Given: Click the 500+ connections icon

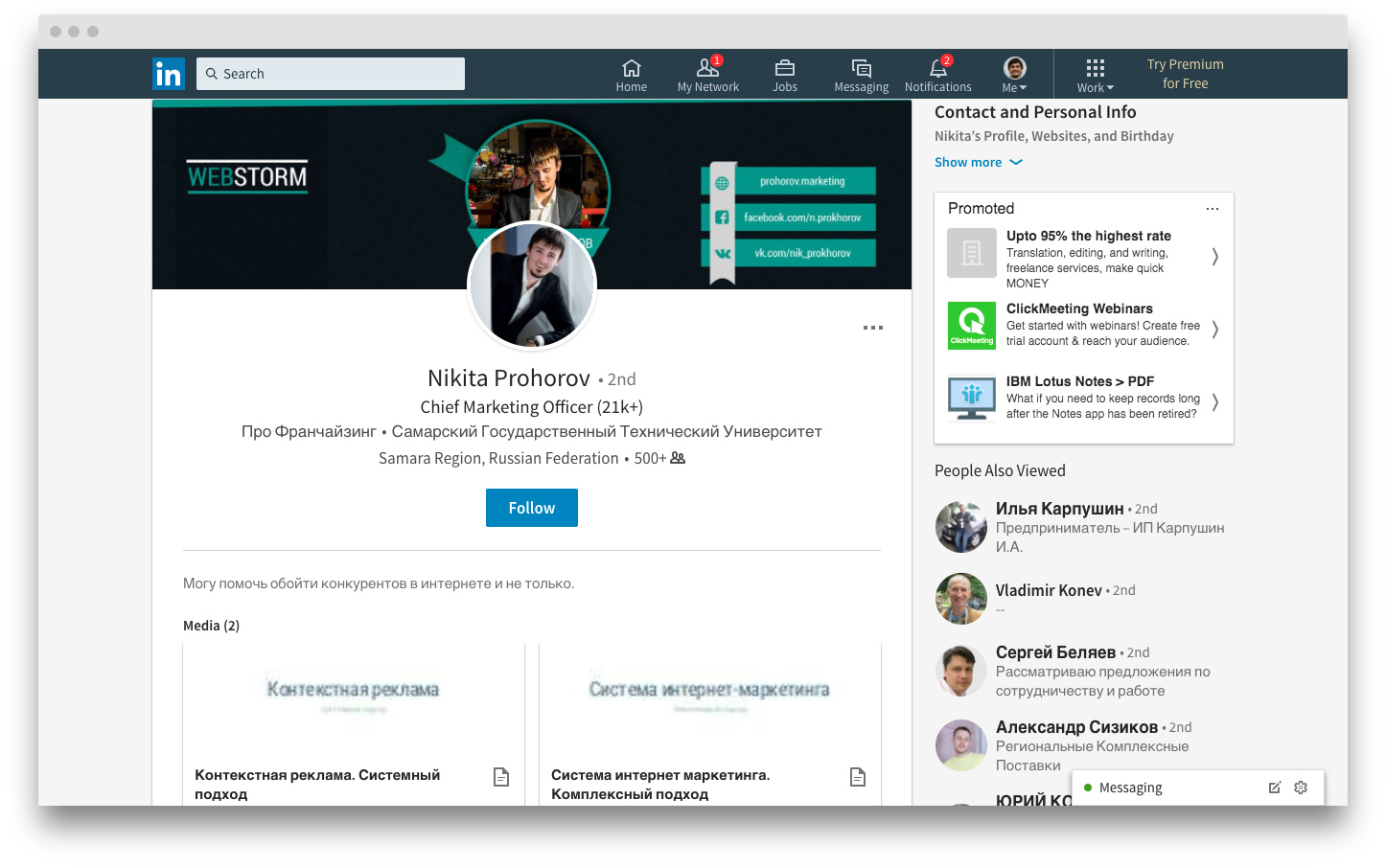Looking at the screenshot, I should [x=678, y=458].
